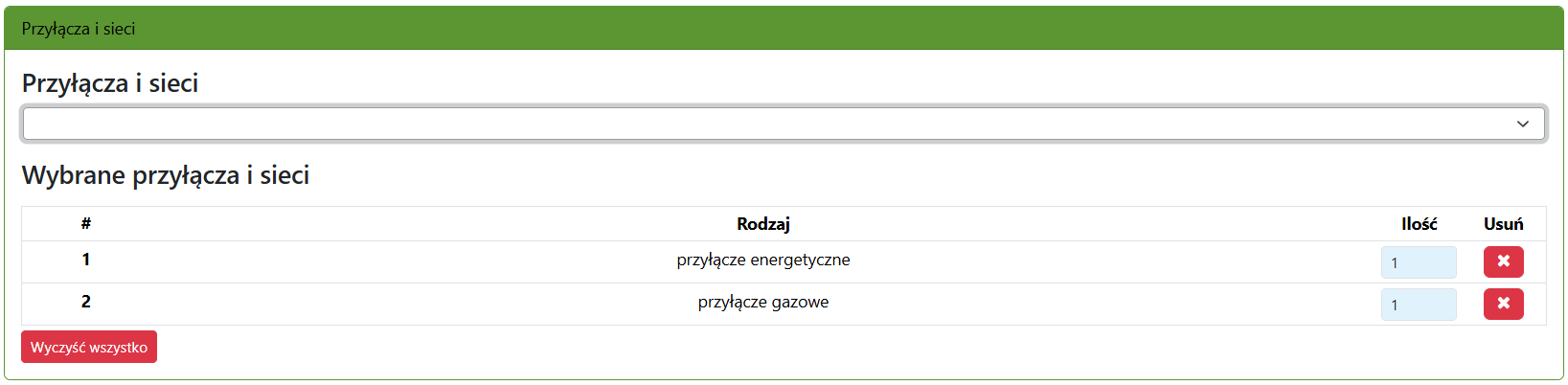Click the dropdown chevron arrow
The image size is (1568, 385).
pyautogui.click(x=1522, y=125)
